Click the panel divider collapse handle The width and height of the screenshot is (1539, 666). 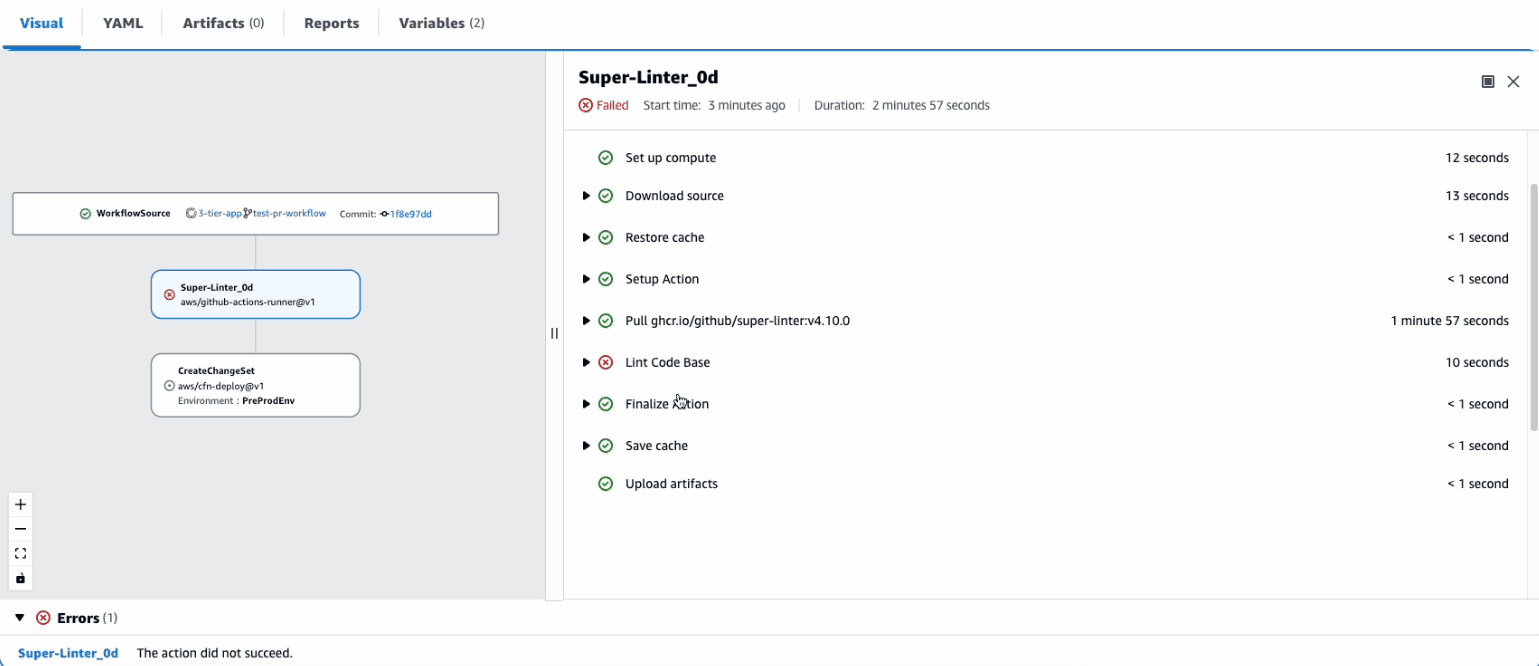click(554, 333)
